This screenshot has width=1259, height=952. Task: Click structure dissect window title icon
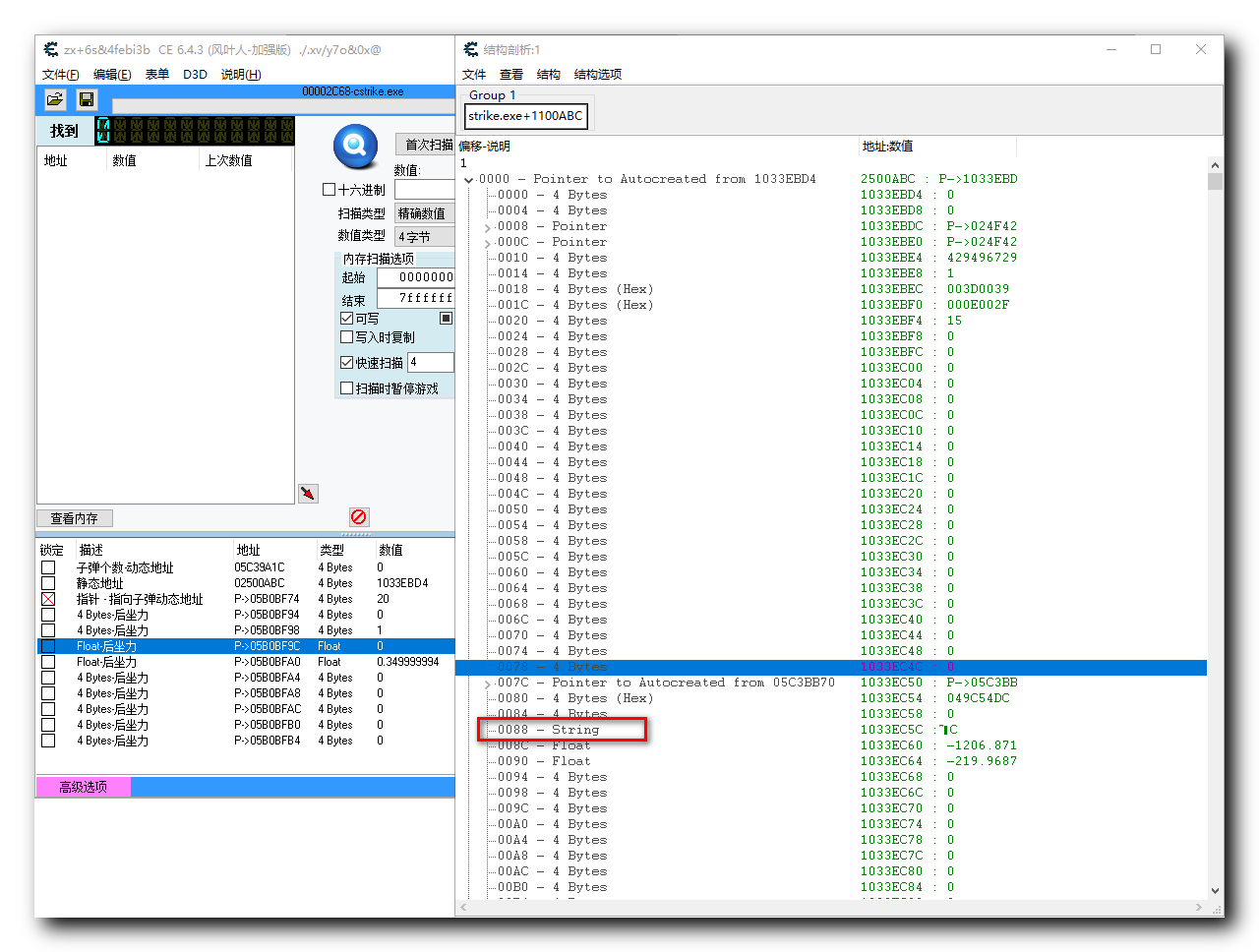[x=471, y=49]
